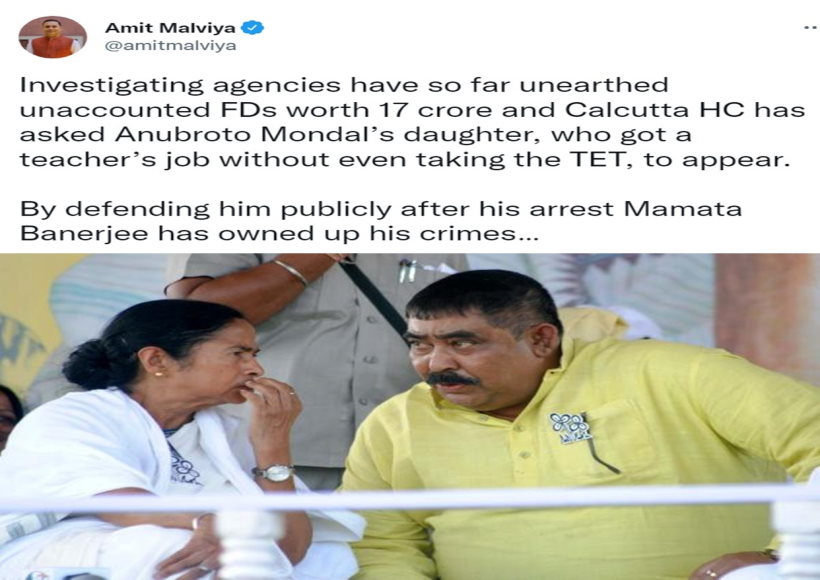Click the wristwatch on the woman's wrist
820x580 pixels.
coord(274,473)
